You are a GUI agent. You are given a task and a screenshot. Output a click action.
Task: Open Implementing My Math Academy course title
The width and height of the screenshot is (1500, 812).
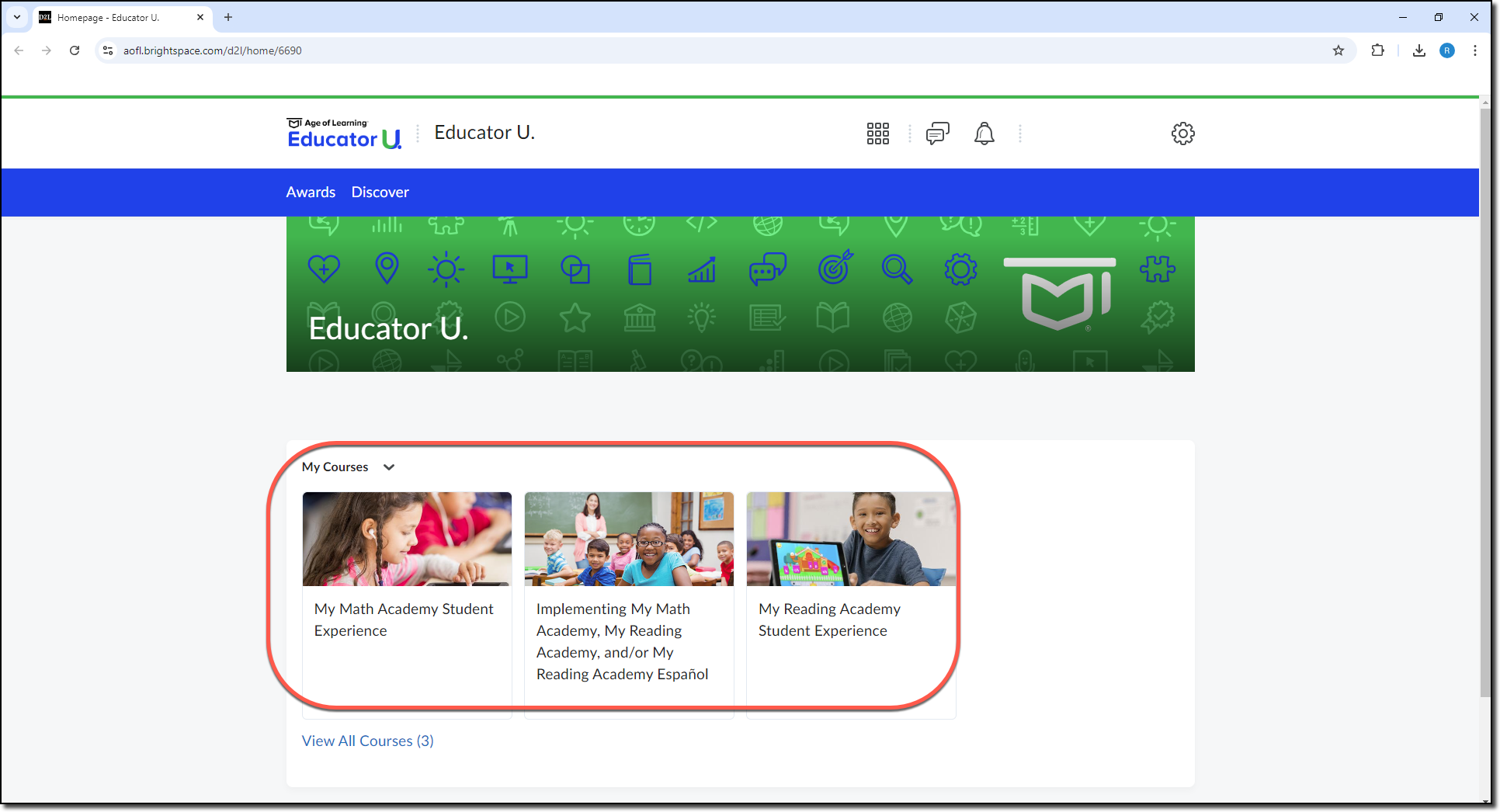click(x=623, y=642)
